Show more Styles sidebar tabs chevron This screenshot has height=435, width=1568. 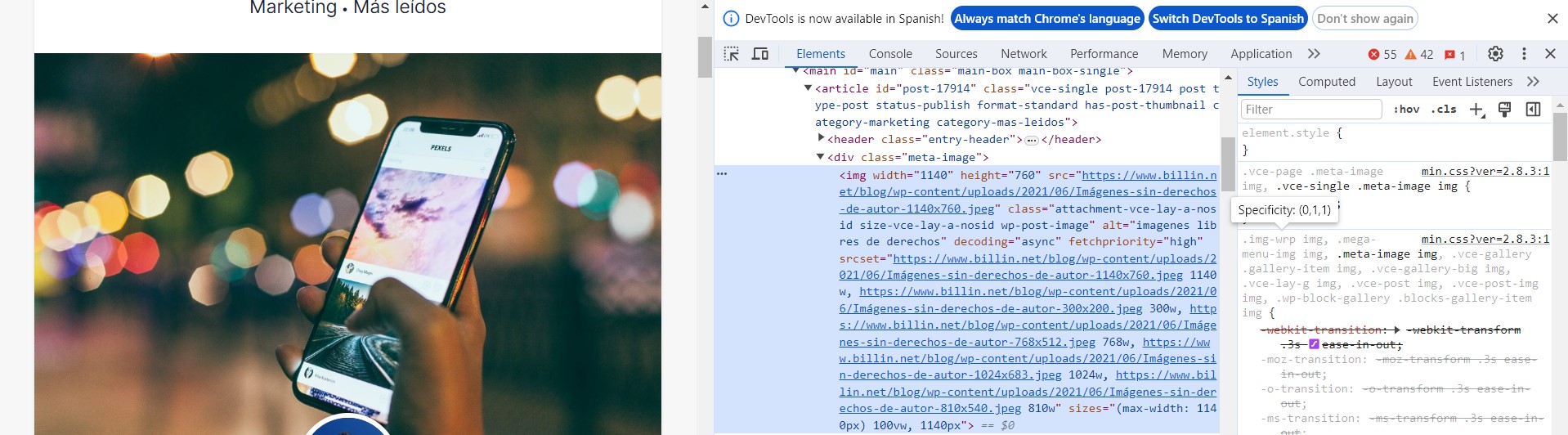1533,82
